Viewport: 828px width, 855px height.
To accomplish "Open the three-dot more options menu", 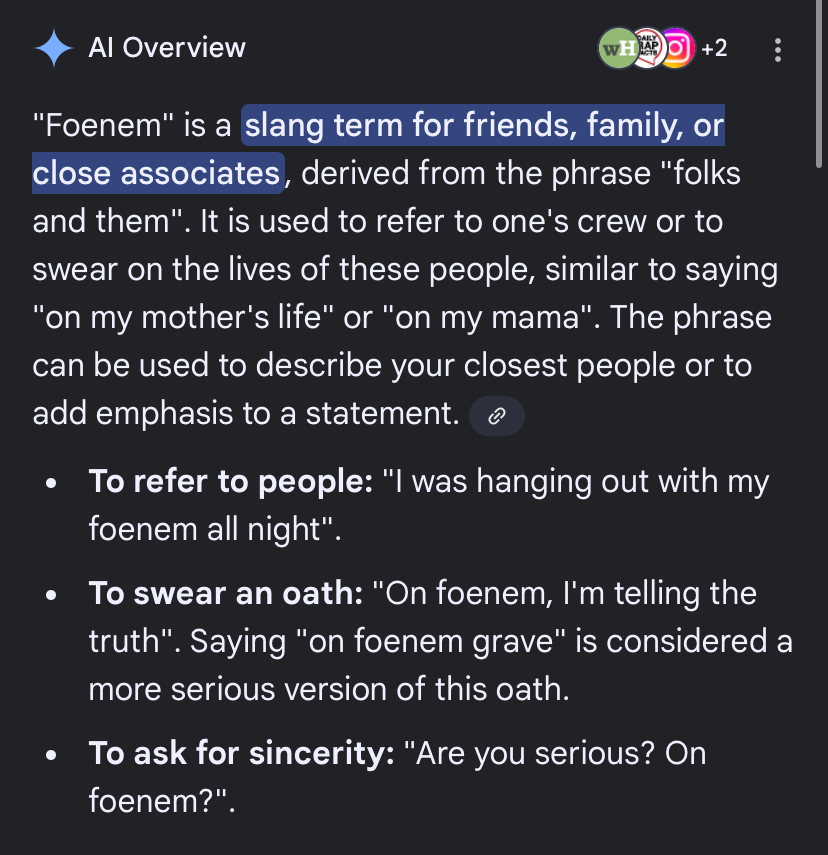I will pos(779,49).
